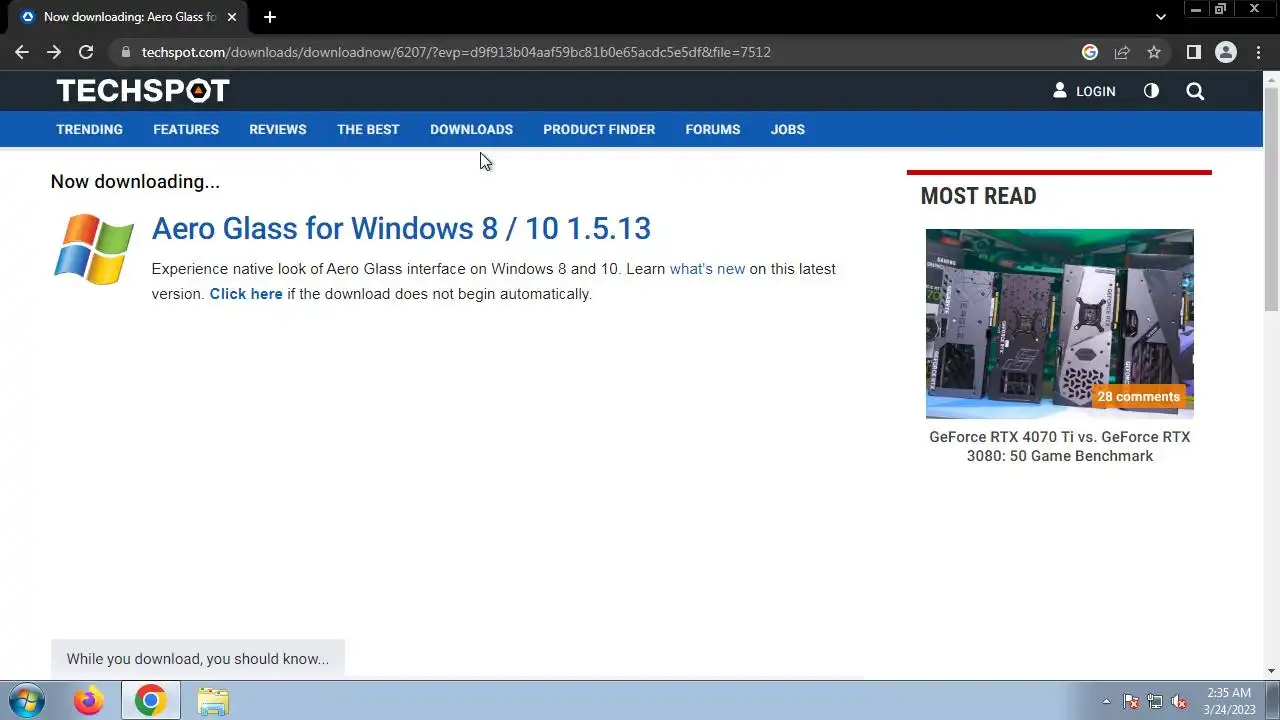Open File Explorer from the taskbar

213,701
